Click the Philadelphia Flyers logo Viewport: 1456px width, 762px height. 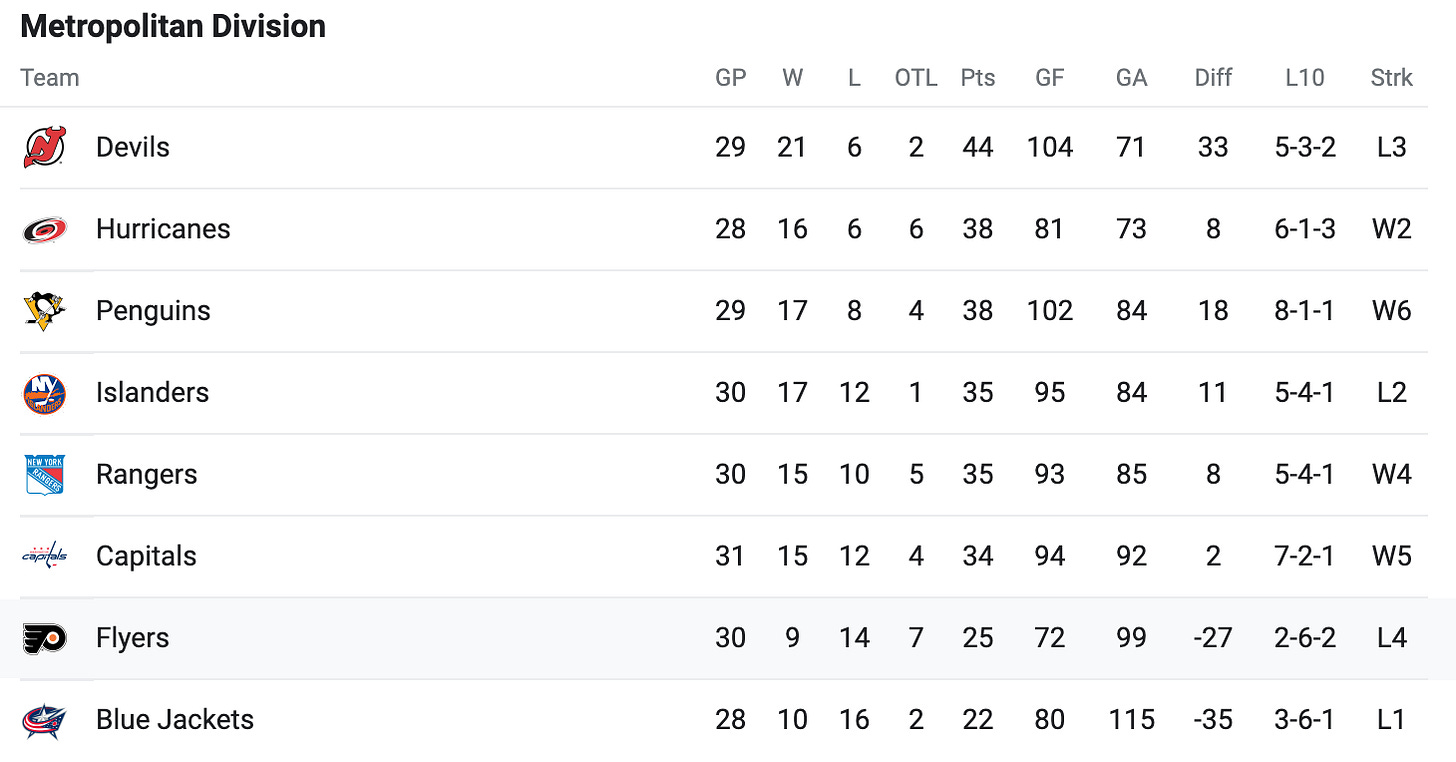coord(45,638)
